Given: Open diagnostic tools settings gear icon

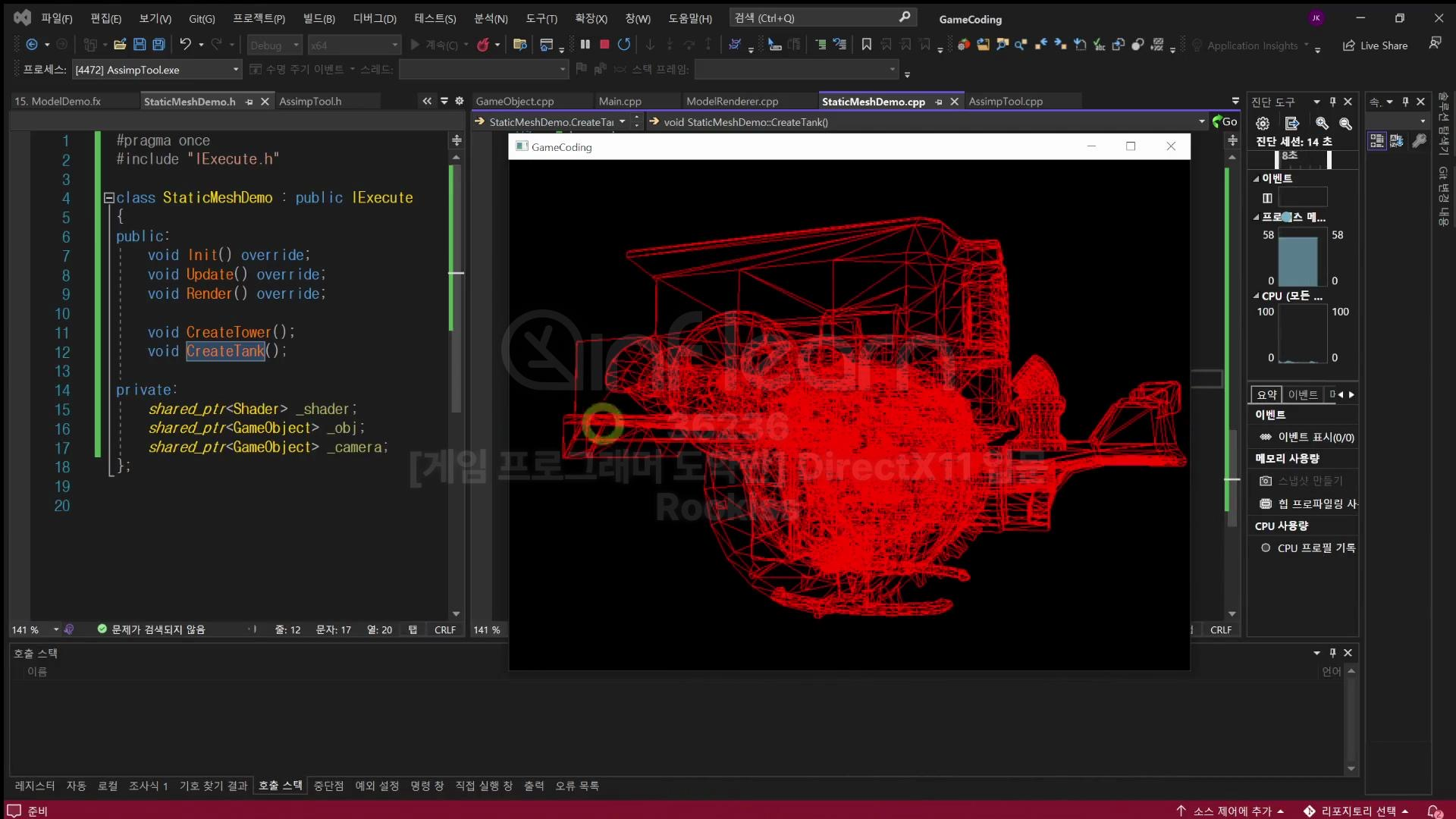Looking at the screenshot, I should pyautogui.click(x=1263, y=123).
